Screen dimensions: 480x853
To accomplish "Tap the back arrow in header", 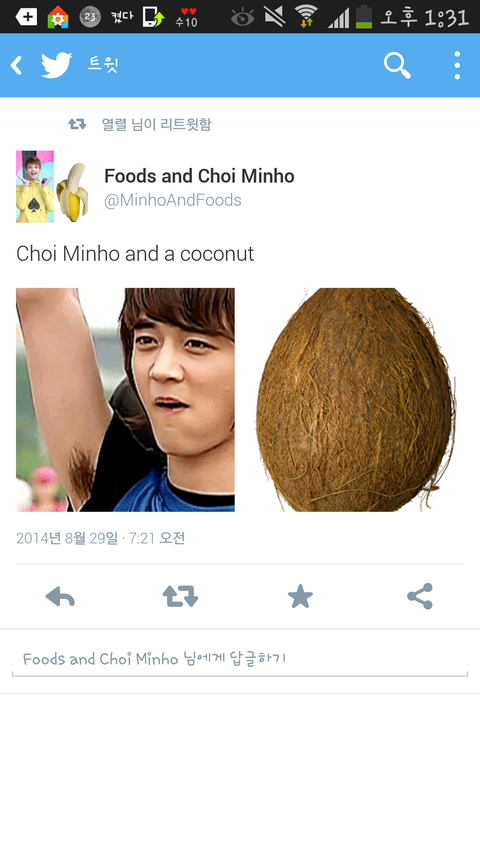I will pyautogui.click(x=16, y=65).
